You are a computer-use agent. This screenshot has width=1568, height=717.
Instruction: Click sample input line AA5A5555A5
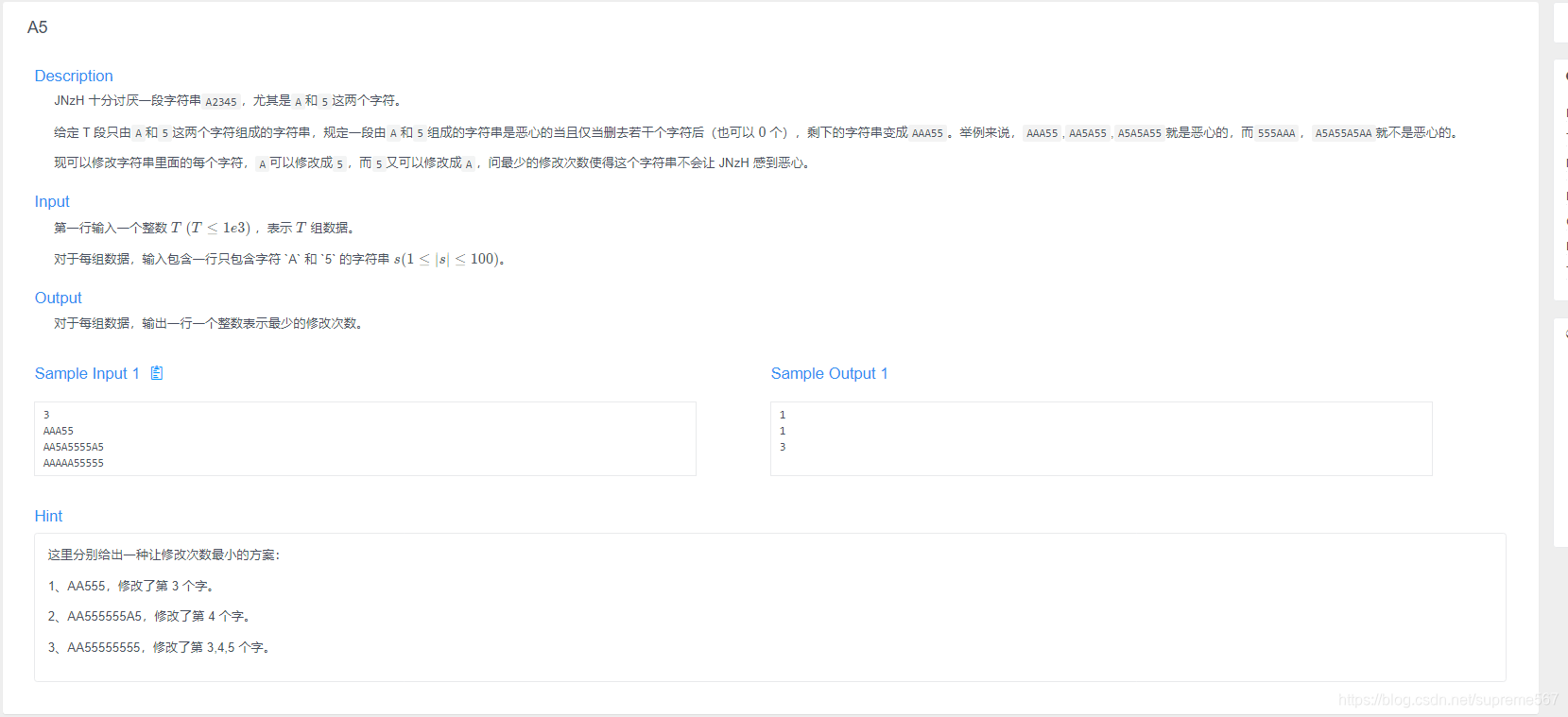click(x=74, y=447)
